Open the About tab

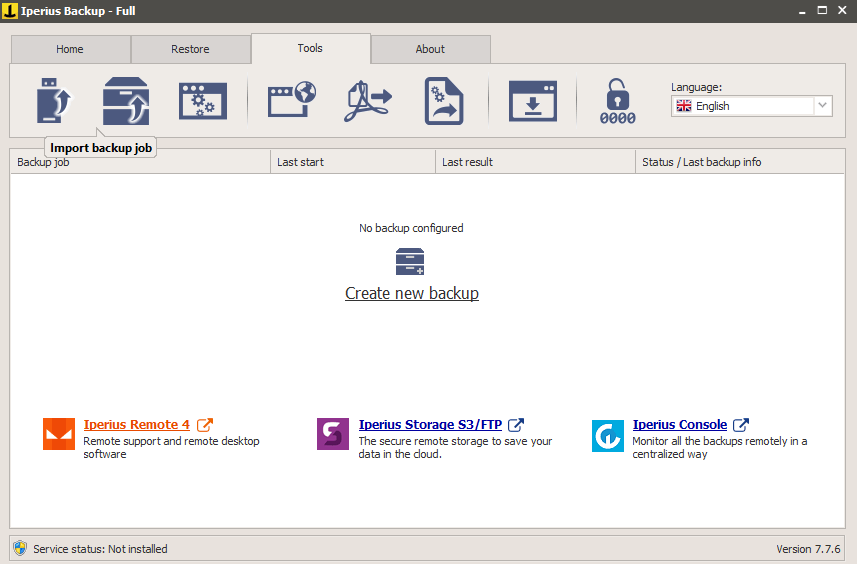(x=430, y=49)
